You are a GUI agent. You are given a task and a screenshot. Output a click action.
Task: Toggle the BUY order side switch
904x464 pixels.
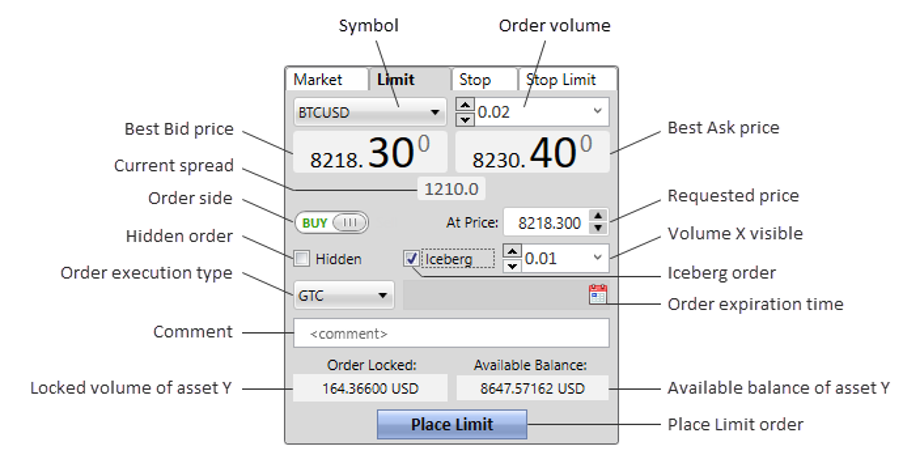[x=332, y=222]
